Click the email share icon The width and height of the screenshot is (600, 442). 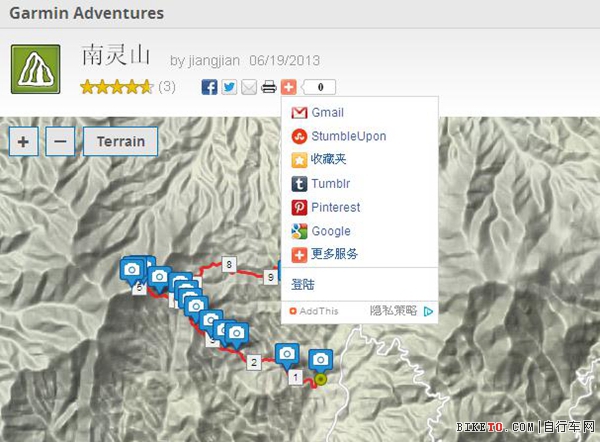pos(249,87)
